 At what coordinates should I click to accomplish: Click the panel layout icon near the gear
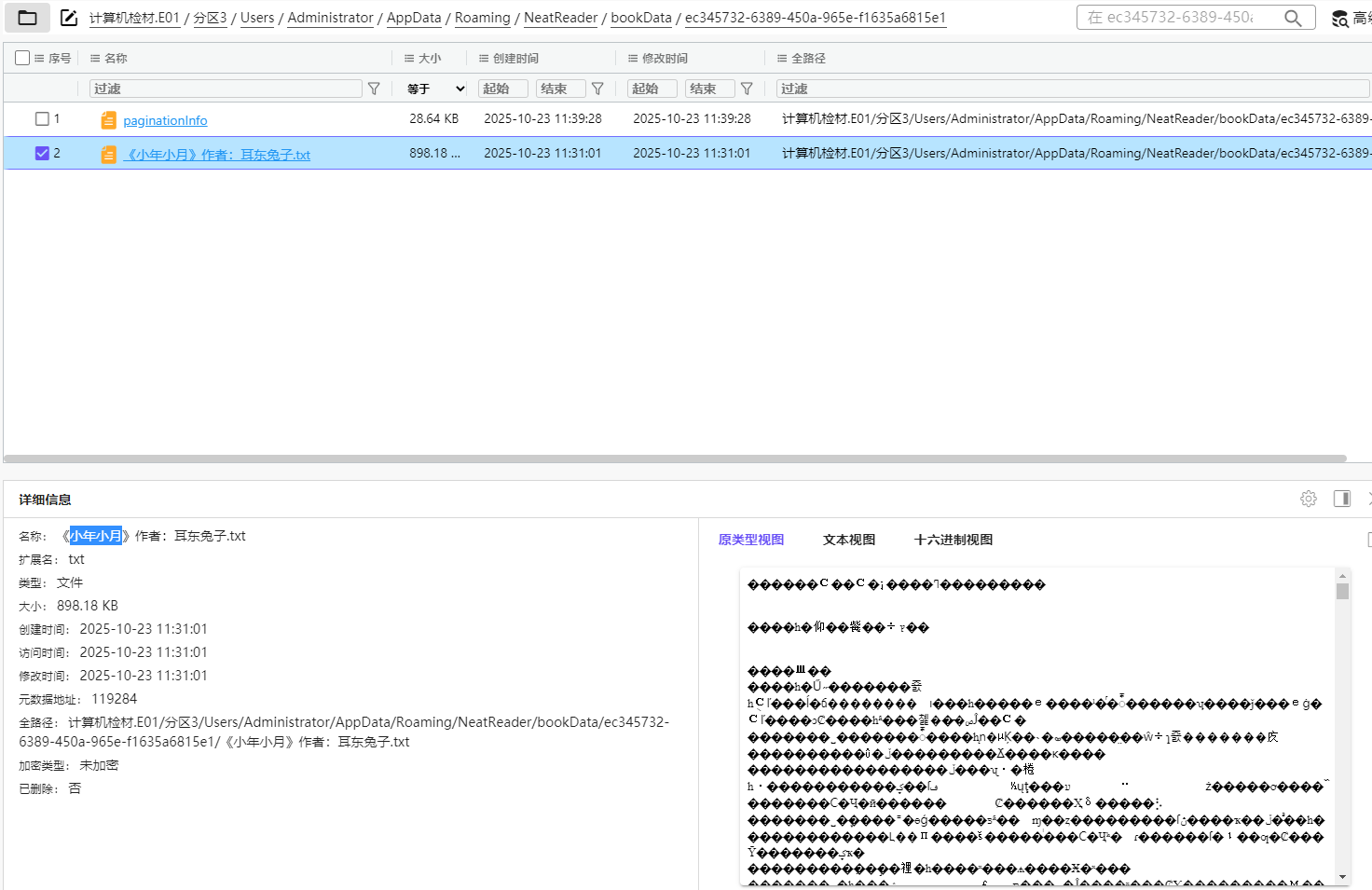1342,499
